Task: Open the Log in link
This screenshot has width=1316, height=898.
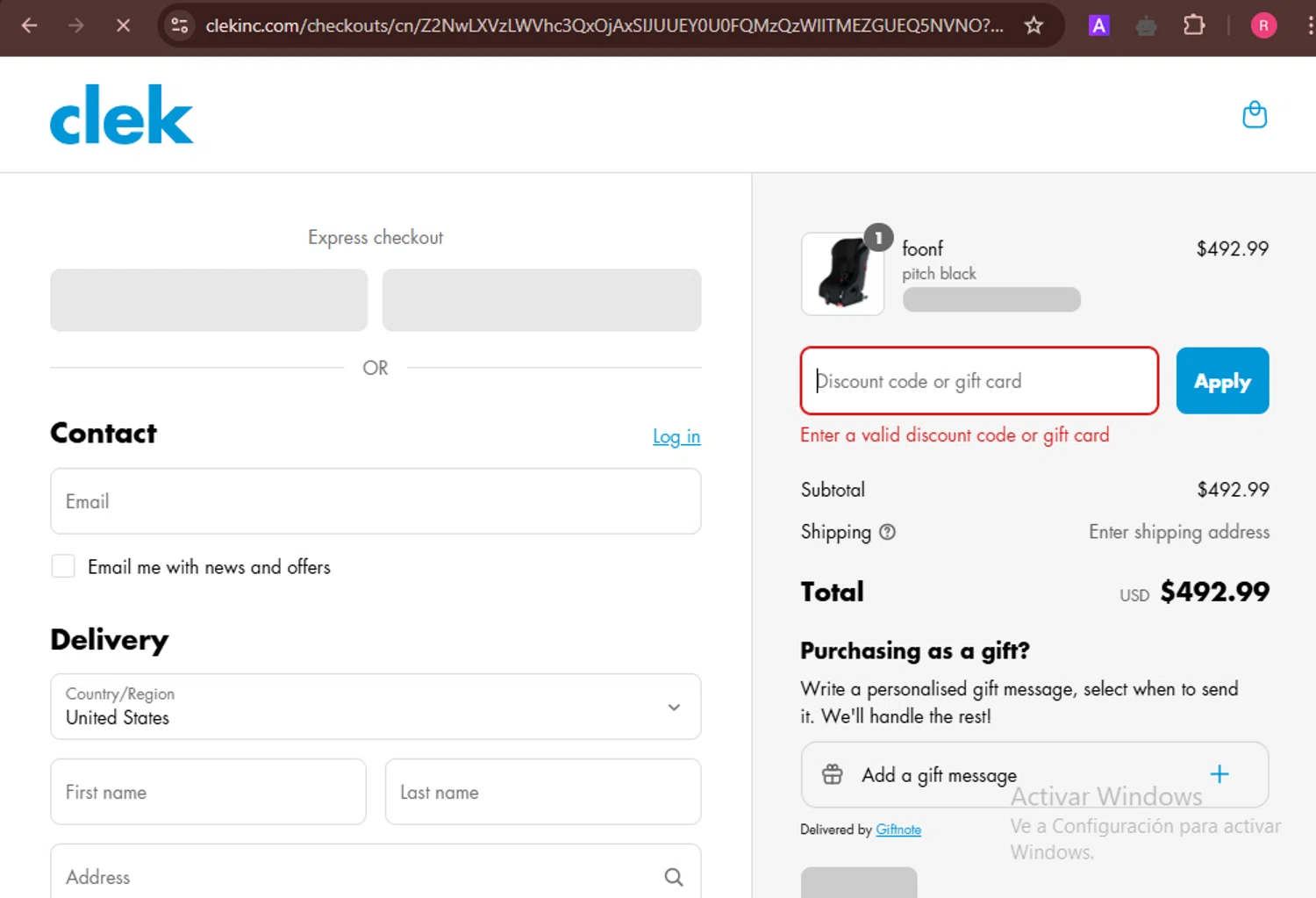Action: click(676, 436)
